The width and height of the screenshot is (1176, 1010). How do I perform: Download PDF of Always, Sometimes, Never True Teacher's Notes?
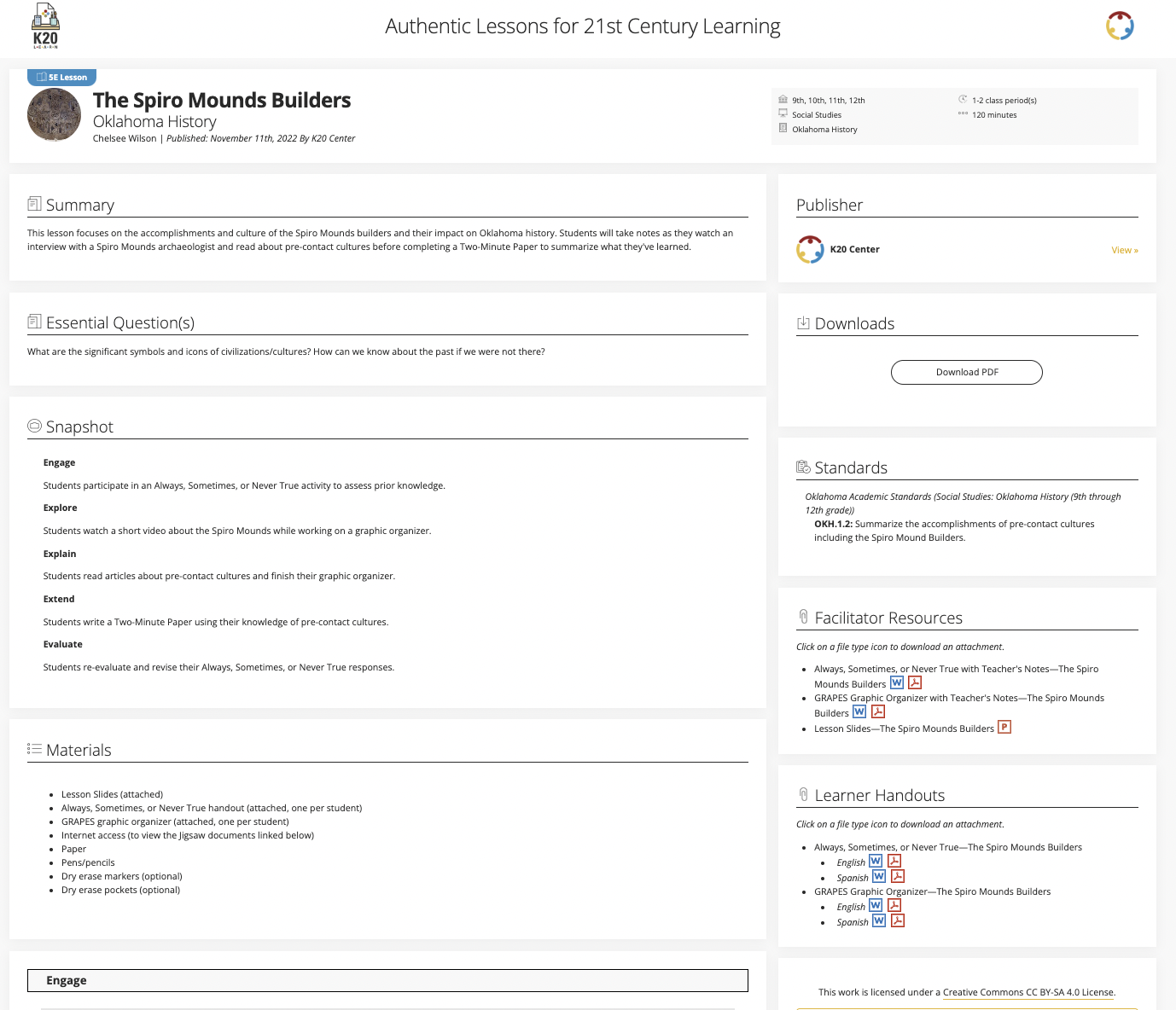915,682
